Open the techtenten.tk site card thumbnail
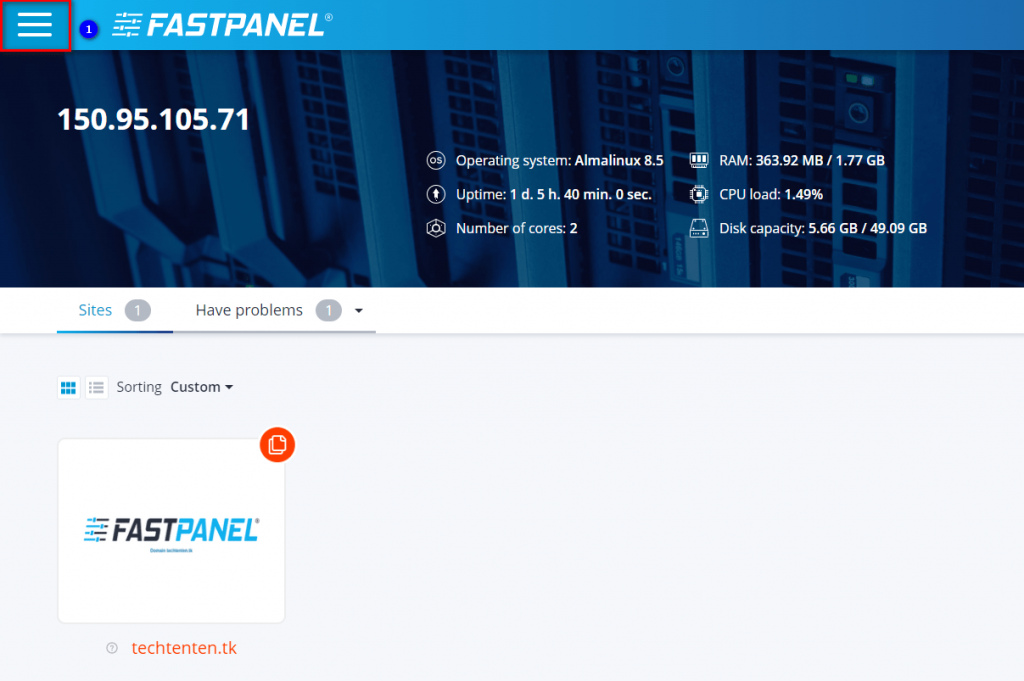The height and width of the screenshot is (681, 1024). click(171, 529)
